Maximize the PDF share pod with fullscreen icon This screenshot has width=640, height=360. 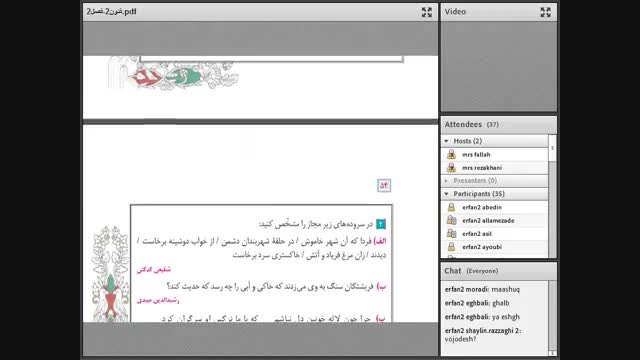(427, 12)
